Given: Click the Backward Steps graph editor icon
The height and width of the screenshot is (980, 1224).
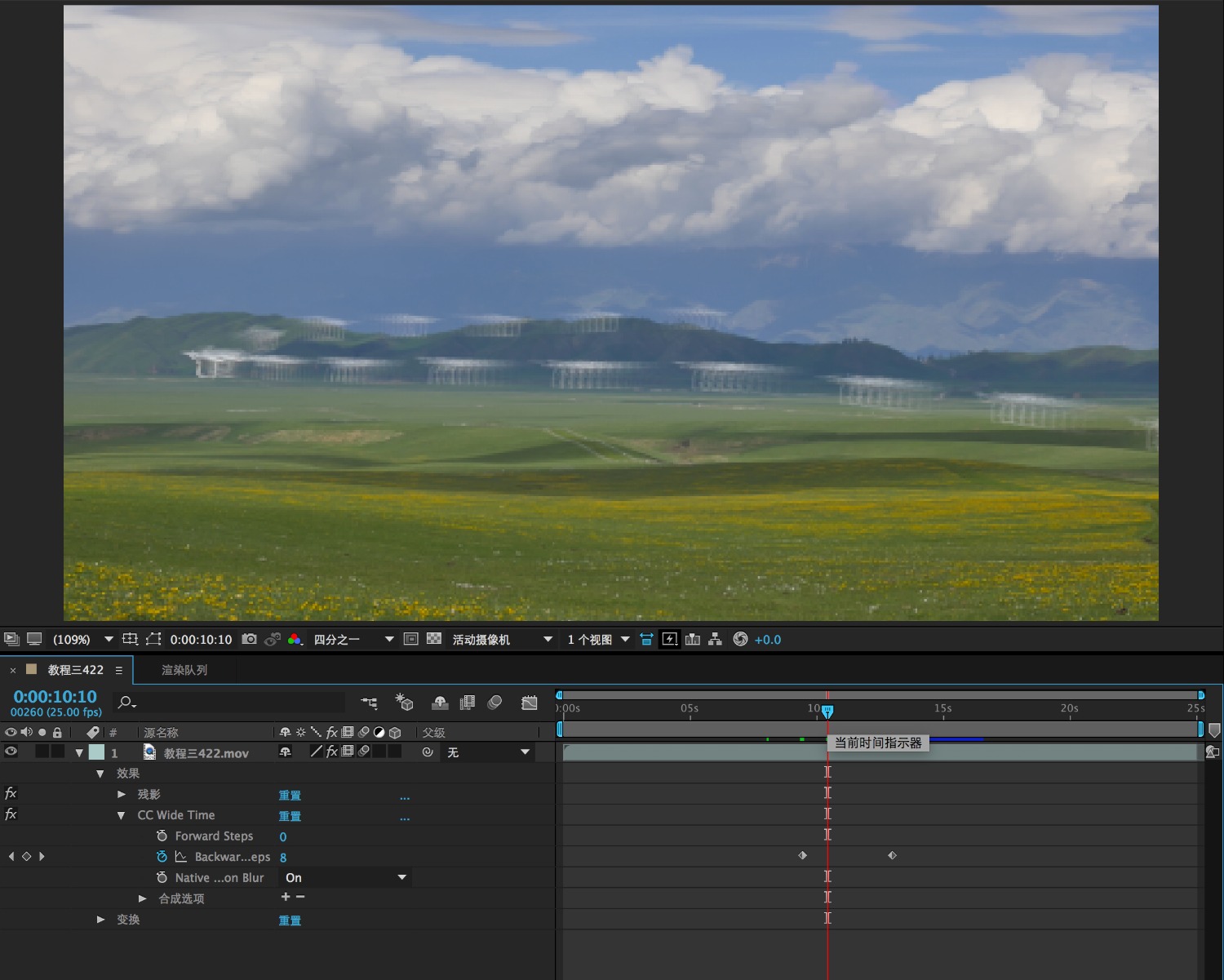Looking at the screenshot, I should pos(181,857).
